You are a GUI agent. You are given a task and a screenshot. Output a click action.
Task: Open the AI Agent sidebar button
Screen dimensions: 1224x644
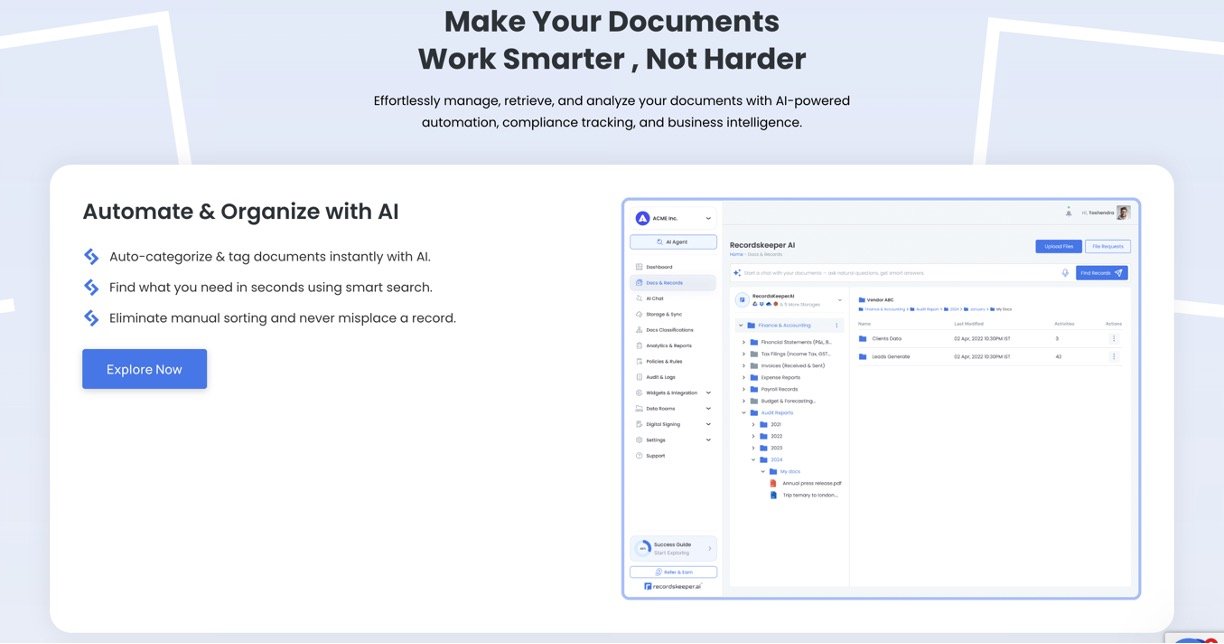click(x=673, y=242)
